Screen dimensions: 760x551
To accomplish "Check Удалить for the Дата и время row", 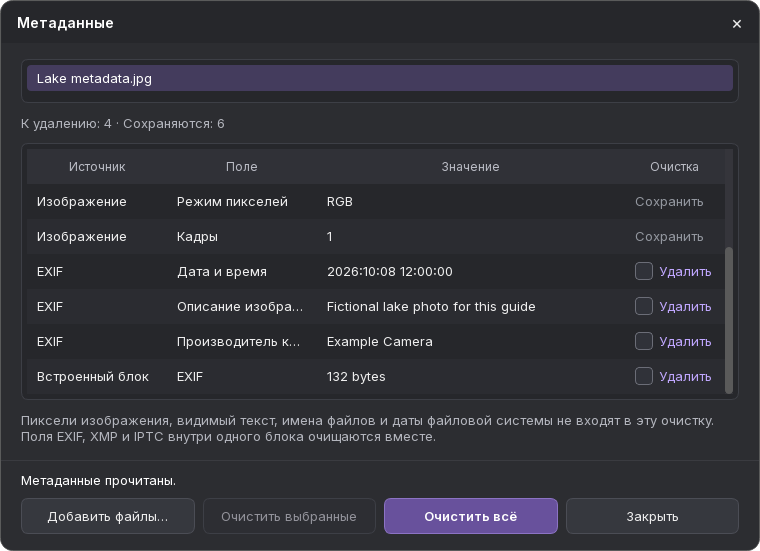I will pos(644,271).
